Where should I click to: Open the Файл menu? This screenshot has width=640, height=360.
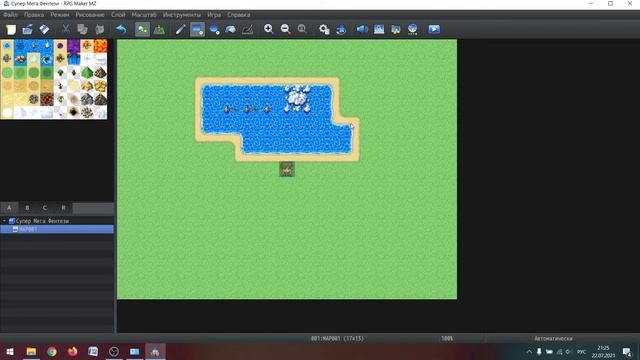pyautogui.click(x=10, y=15)
